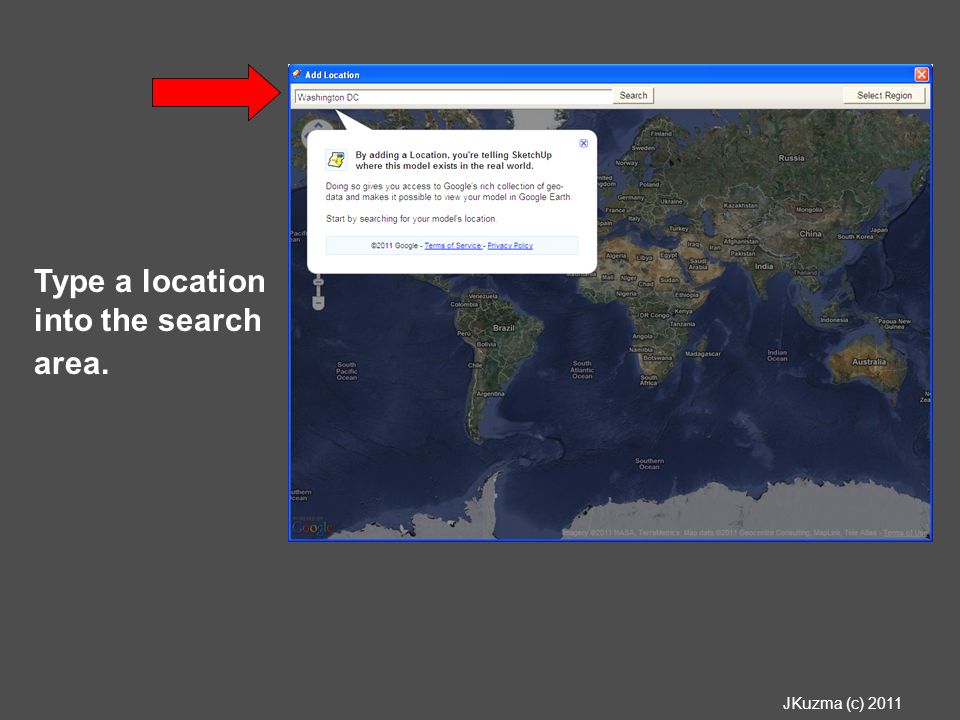Image resolution: width=960 pixels, height=720 pixels.
Task: Open the Terms of Use map link
Action: coord(906,533)
